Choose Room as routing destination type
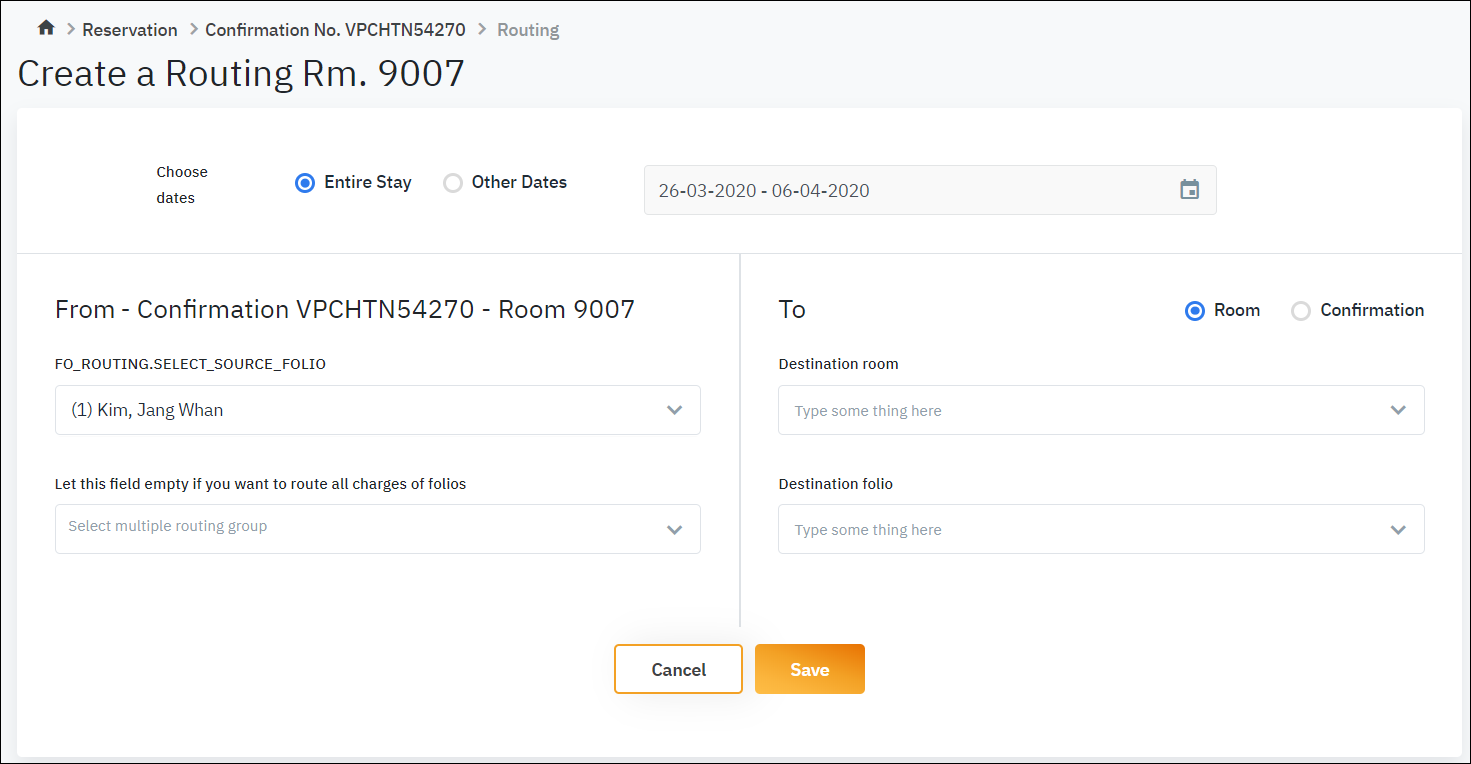 click(1194, 311)
